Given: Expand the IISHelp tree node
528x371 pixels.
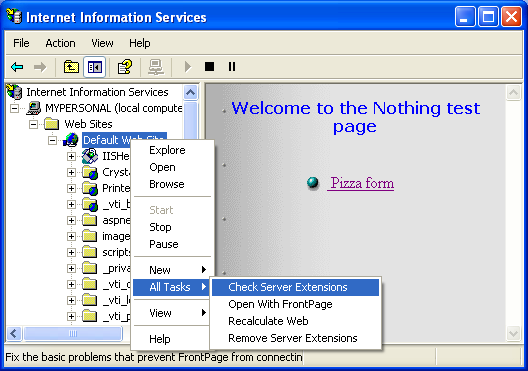Looking at the screenshot, I should tap(71, 156).
